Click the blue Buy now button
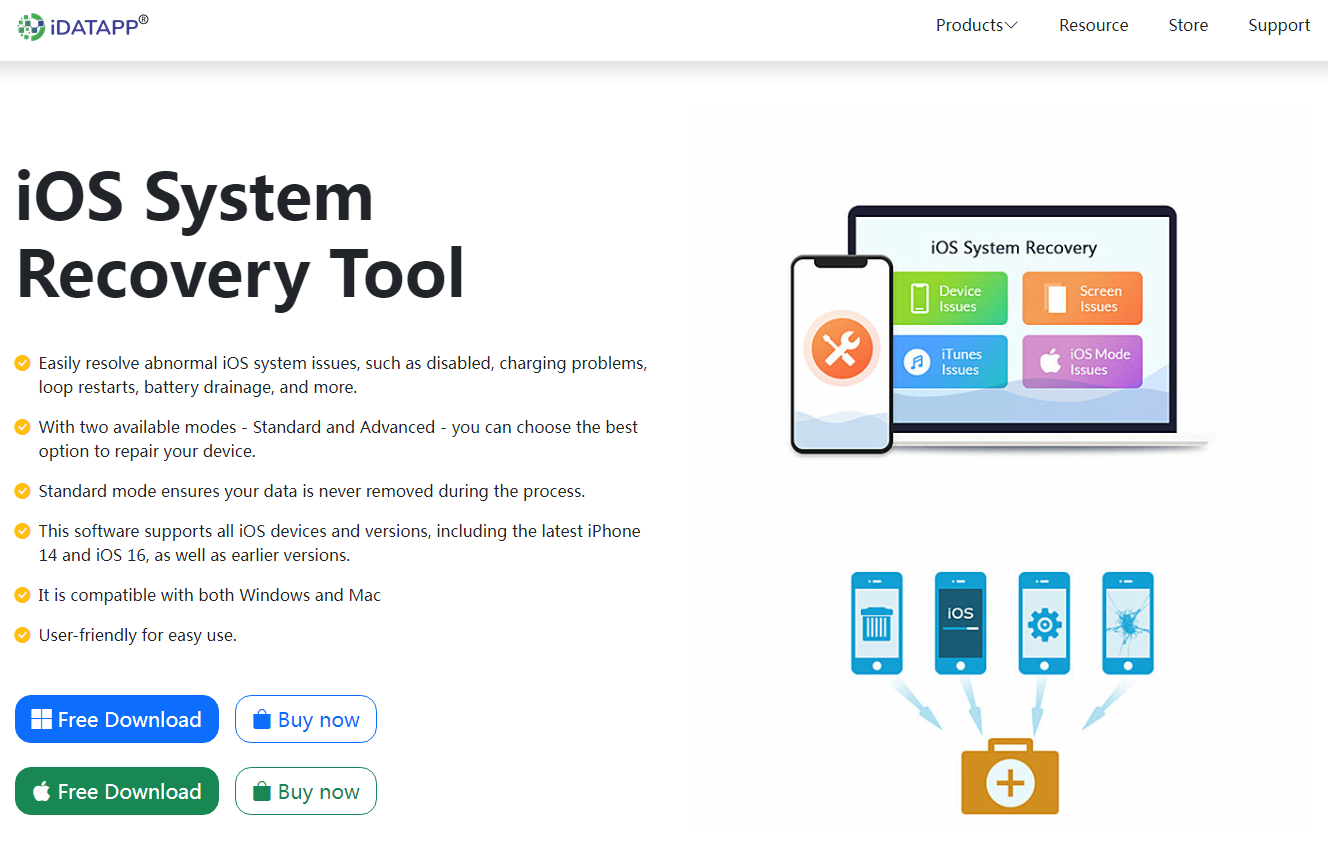Image resolution: width=1328 pixels, height=857 pixels. click(x=306, y=719)
